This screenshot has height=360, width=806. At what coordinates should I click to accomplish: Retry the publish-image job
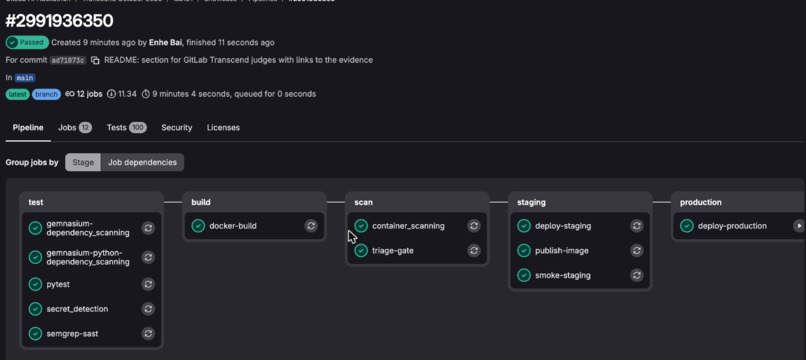tap(636, 250)
